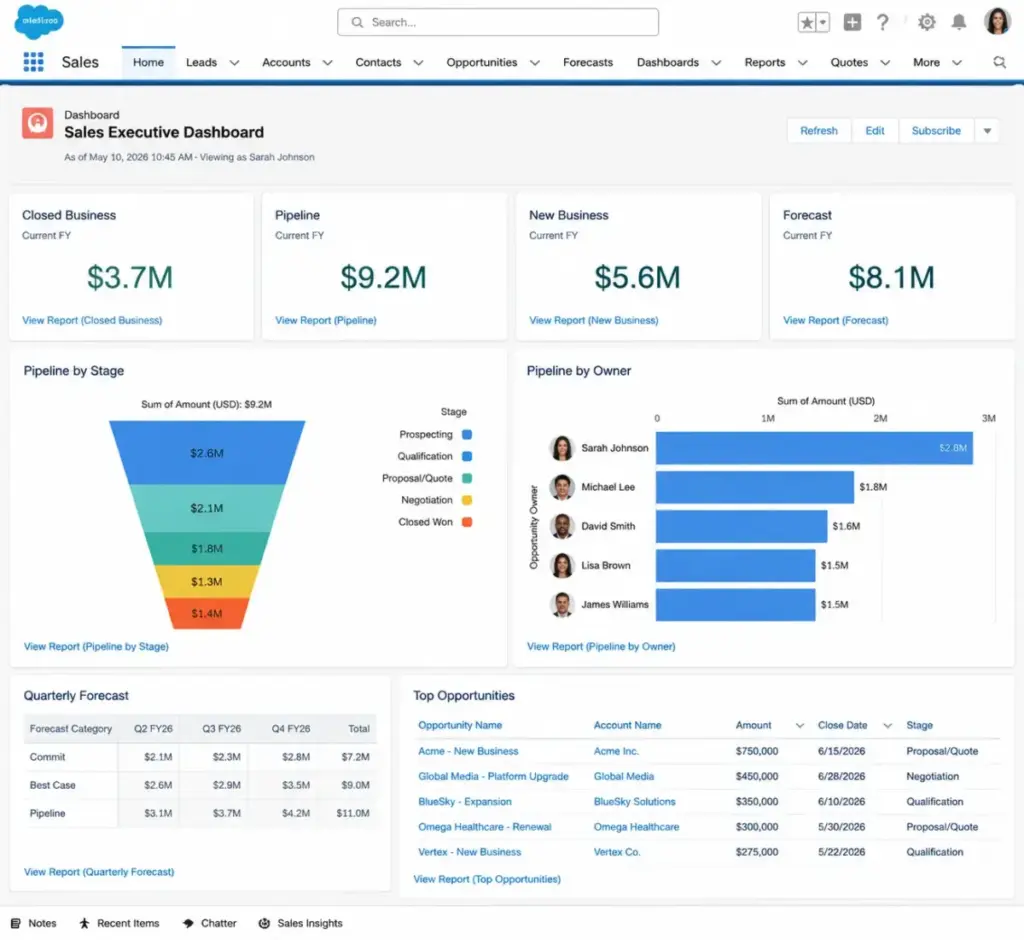Click the red dashboard icon in header

(x=37, y=123)
